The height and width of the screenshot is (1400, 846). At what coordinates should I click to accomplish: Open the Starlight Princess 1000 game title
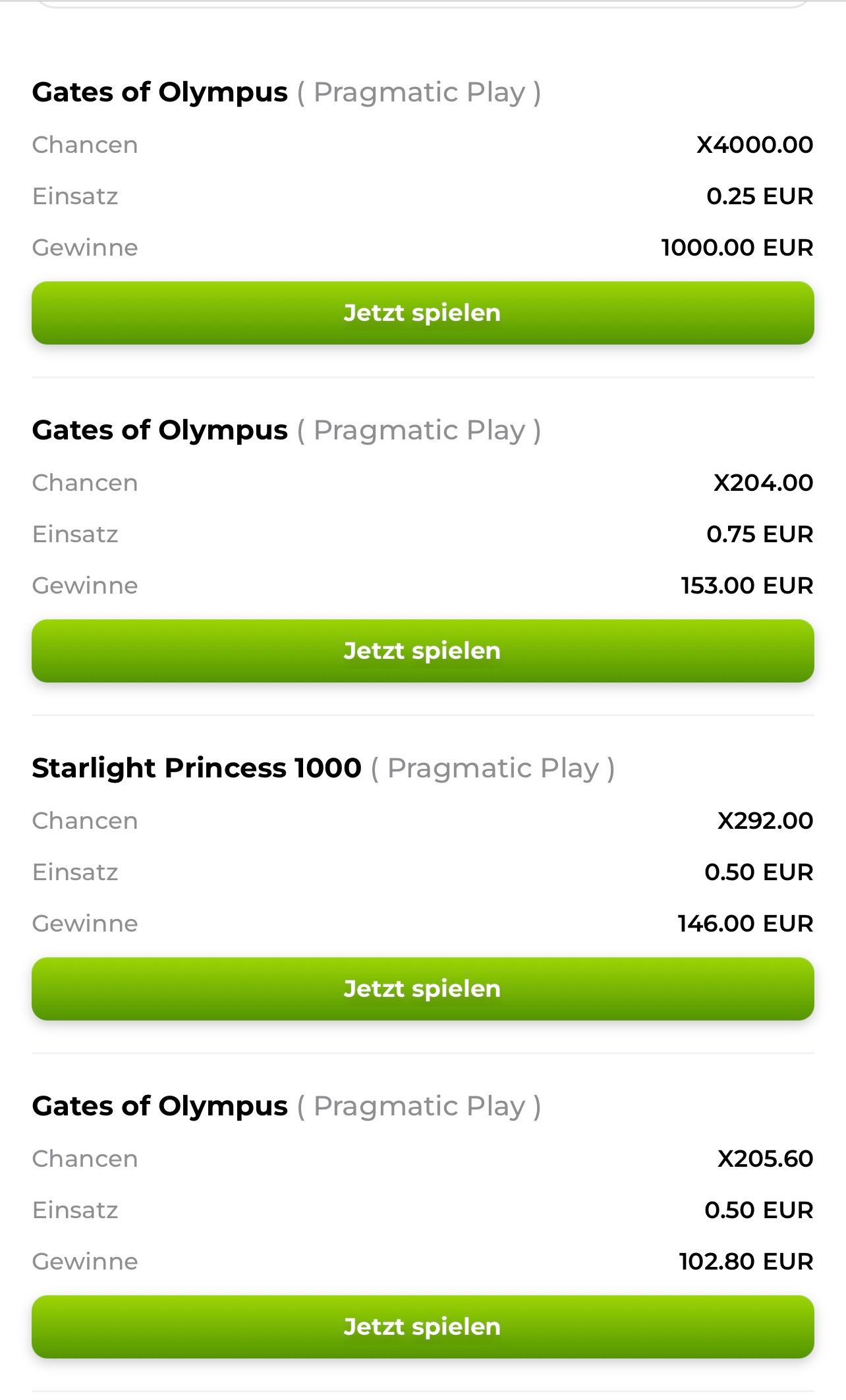point(196,768)
